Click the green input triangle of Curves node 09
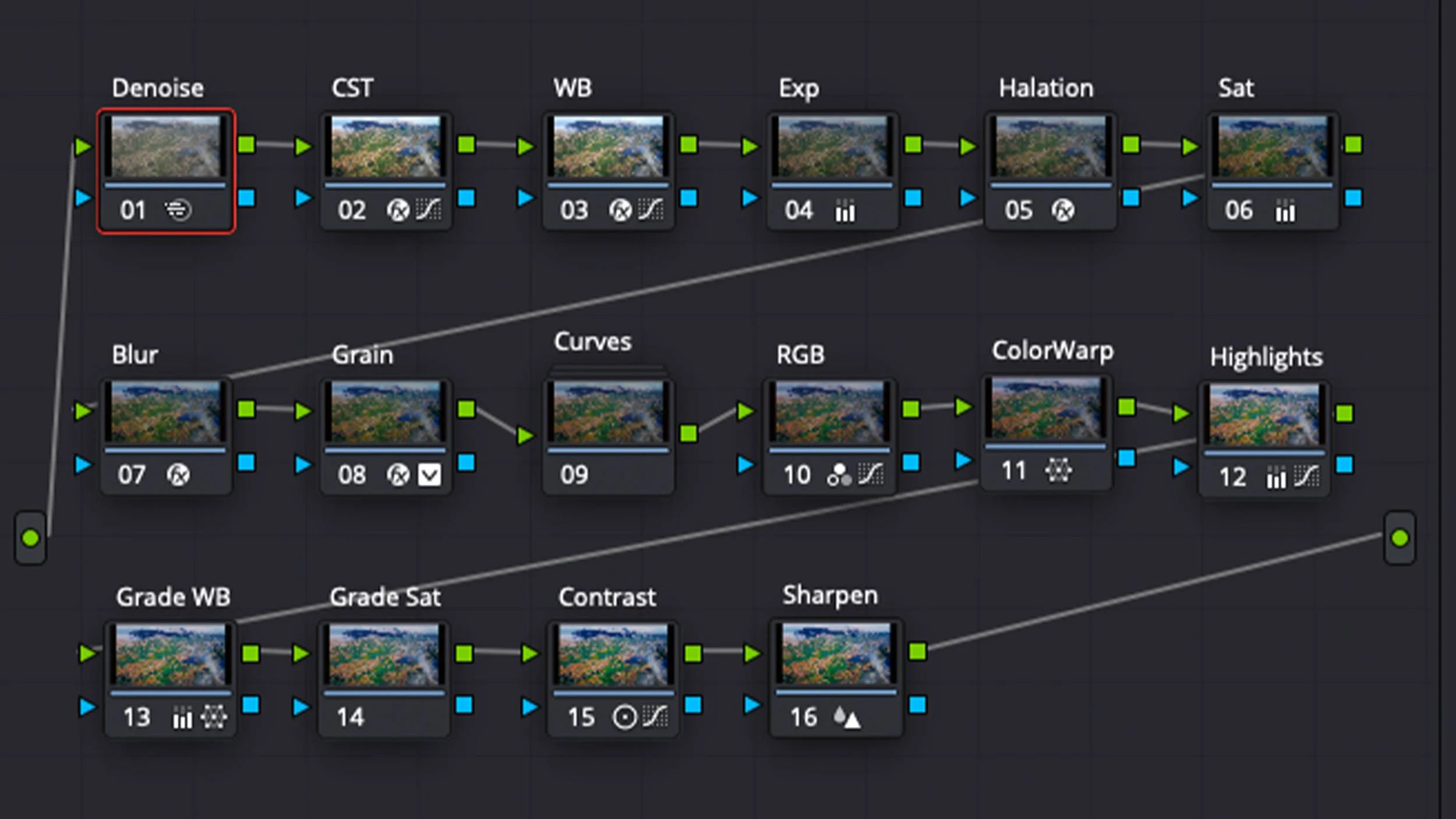The image size is (1456, 819). pos(525,435)
